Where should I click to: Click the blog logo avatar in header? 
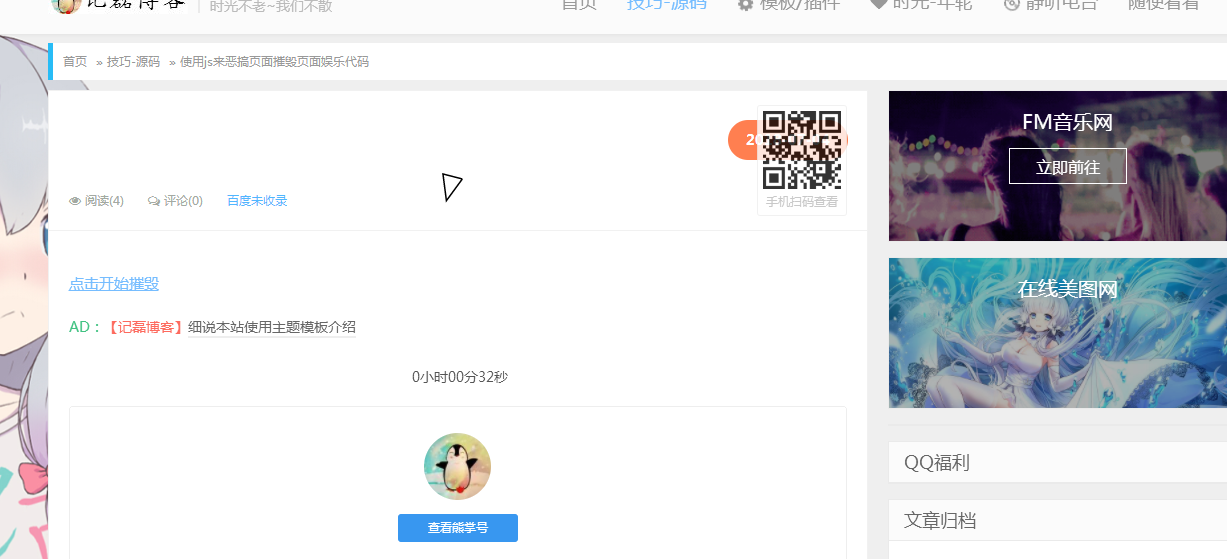point(66,5)
